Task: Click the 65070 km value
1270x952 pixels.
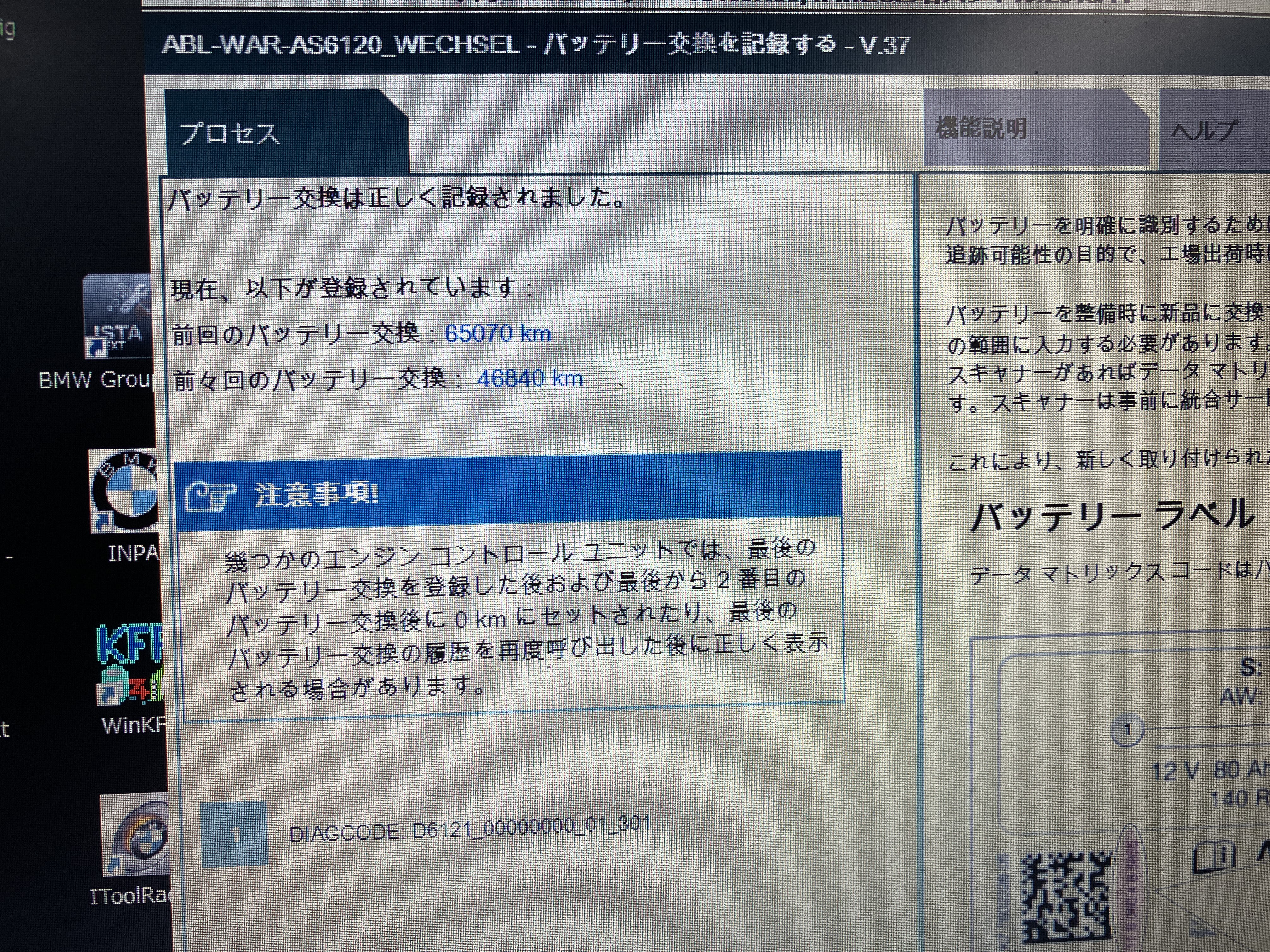Action: (498, 333)
